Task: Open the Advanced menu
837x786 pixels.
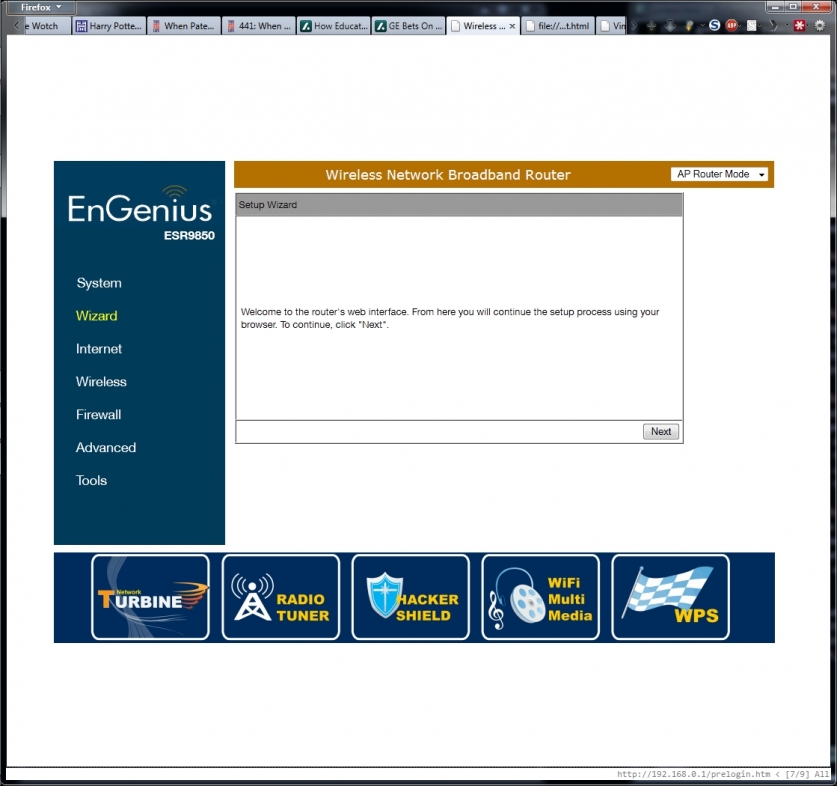Action: click(106, 447)
